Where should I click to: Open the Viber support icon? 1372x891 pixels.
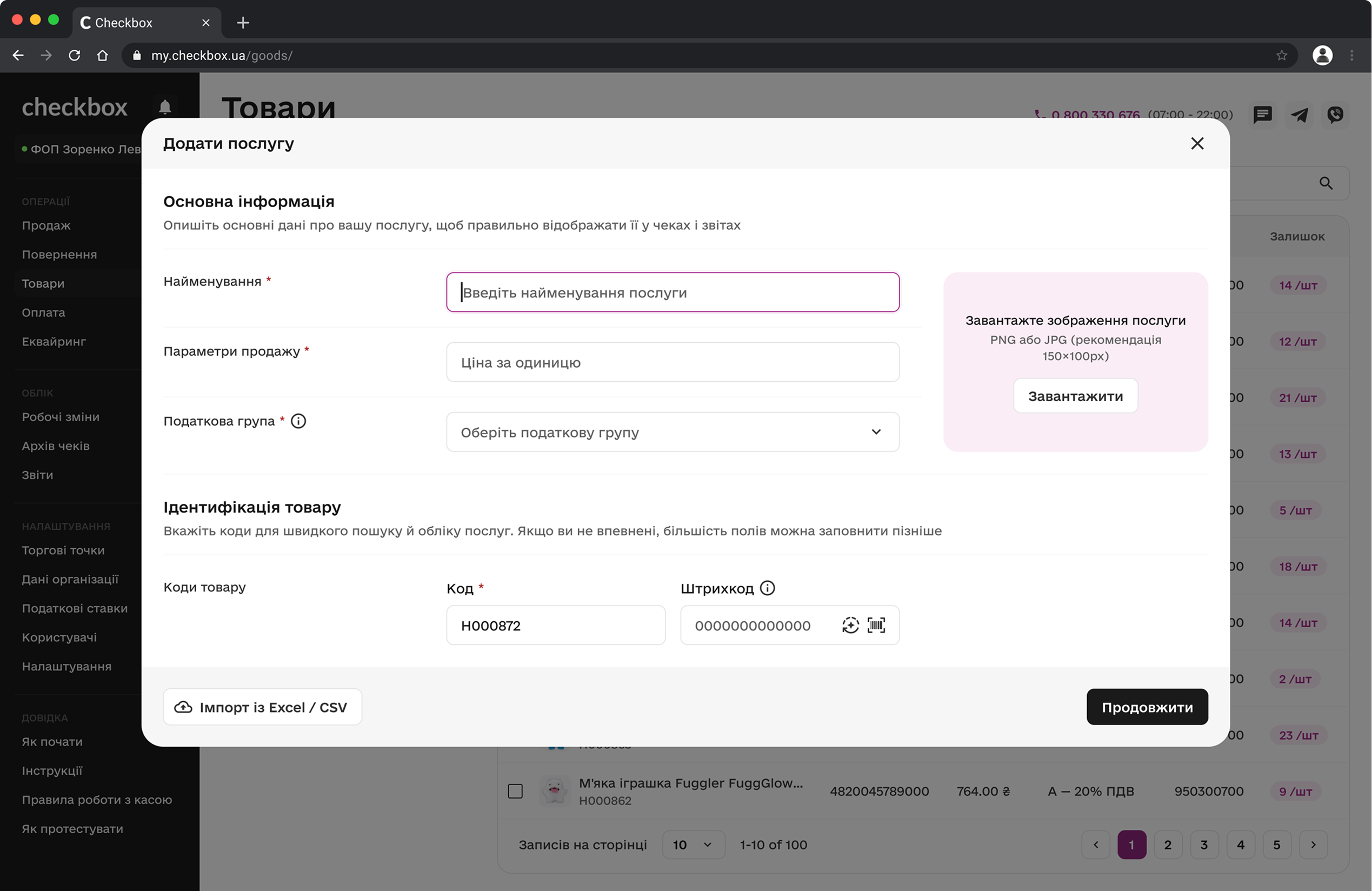click(1335, 115)
